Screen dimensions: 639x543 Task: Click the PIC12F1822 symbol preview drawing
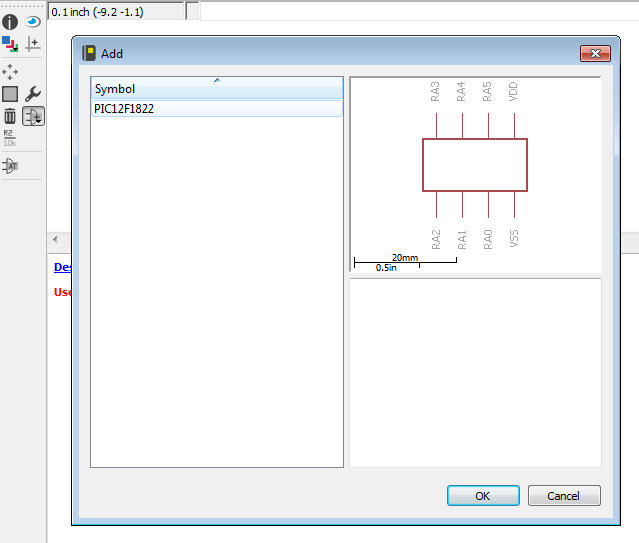point(475,165)
